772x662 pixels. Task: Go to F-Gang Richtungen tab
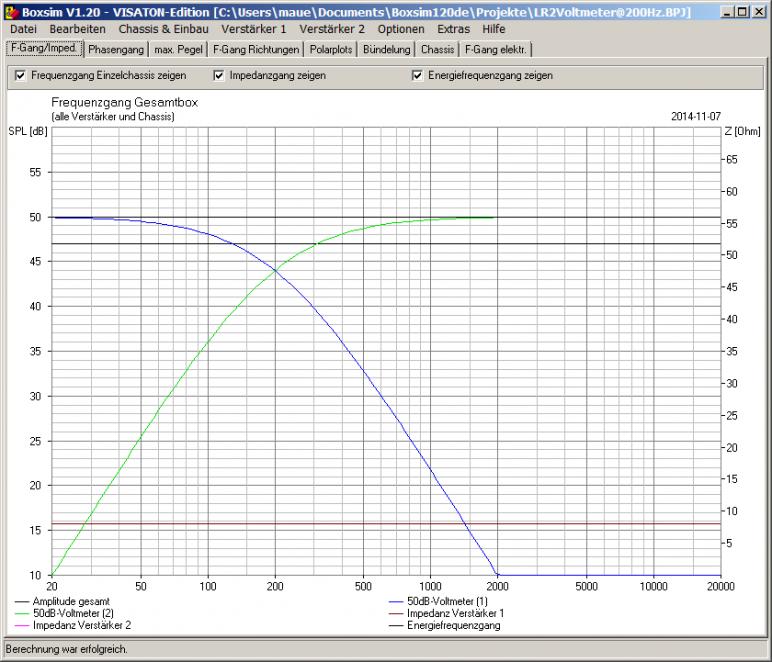click(x=255, y=49)
